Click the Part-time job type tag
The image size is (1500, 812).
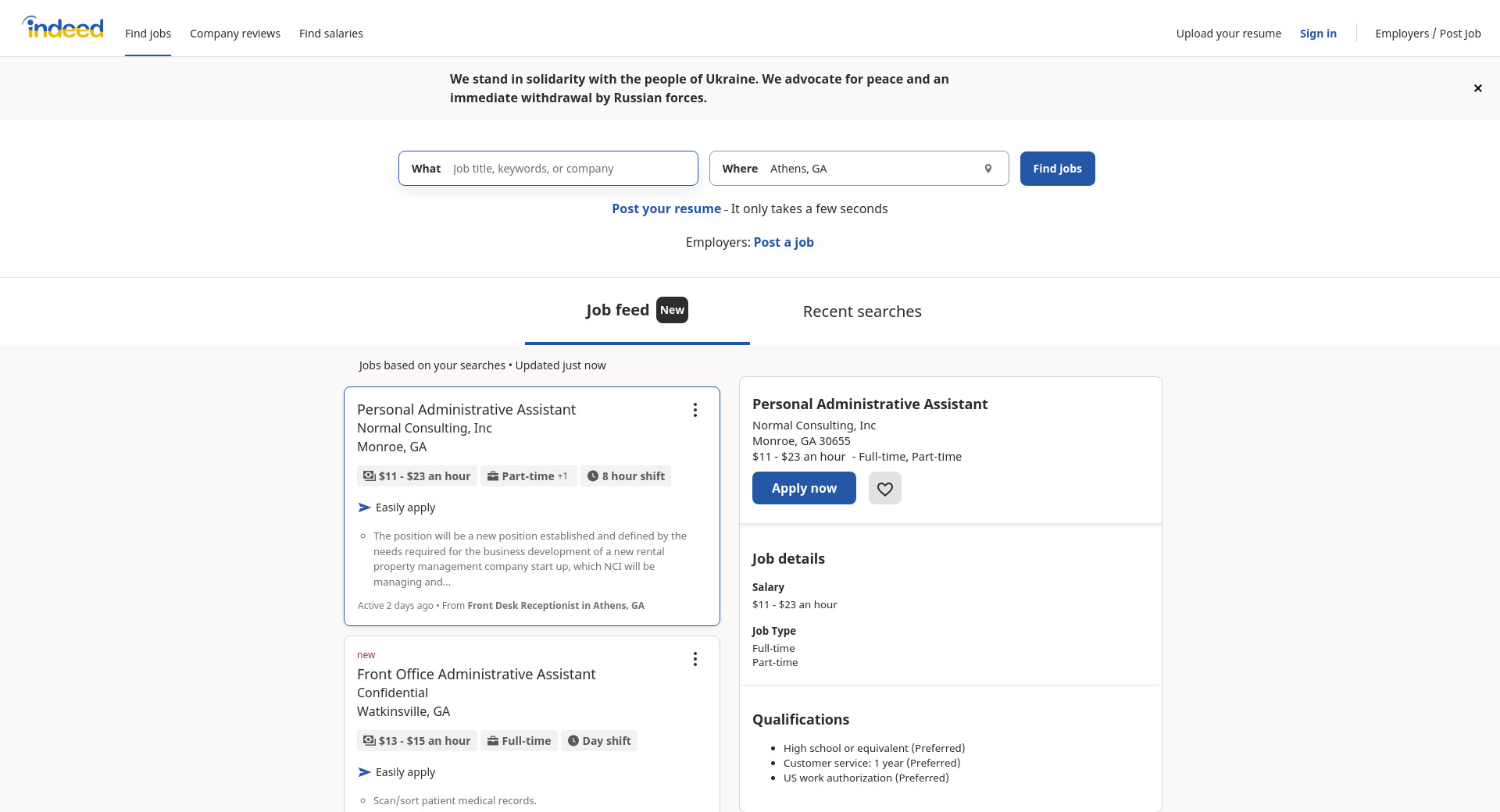click(528, 476)
